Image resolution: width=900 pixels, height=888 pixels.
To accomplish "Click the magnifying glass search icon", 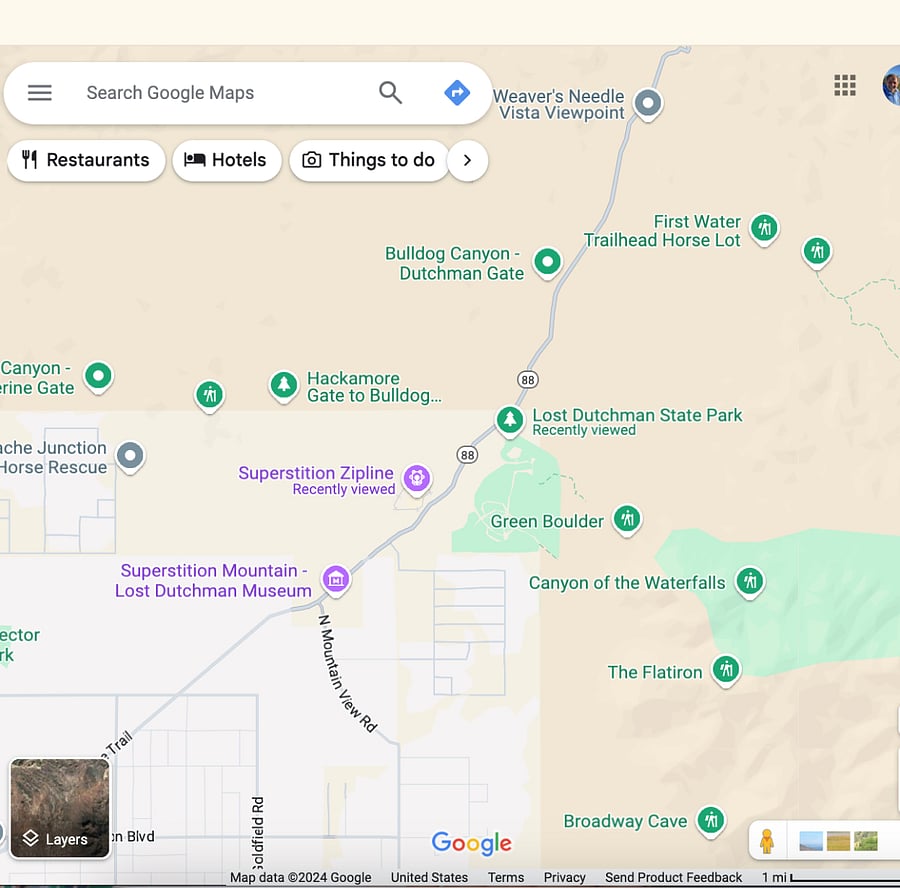I will tap(390, 92).
